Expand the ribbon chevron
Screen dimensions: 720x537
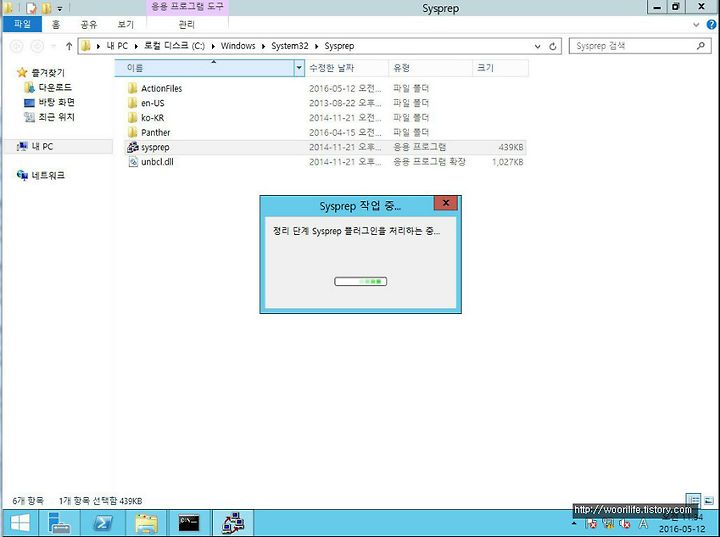696,25
